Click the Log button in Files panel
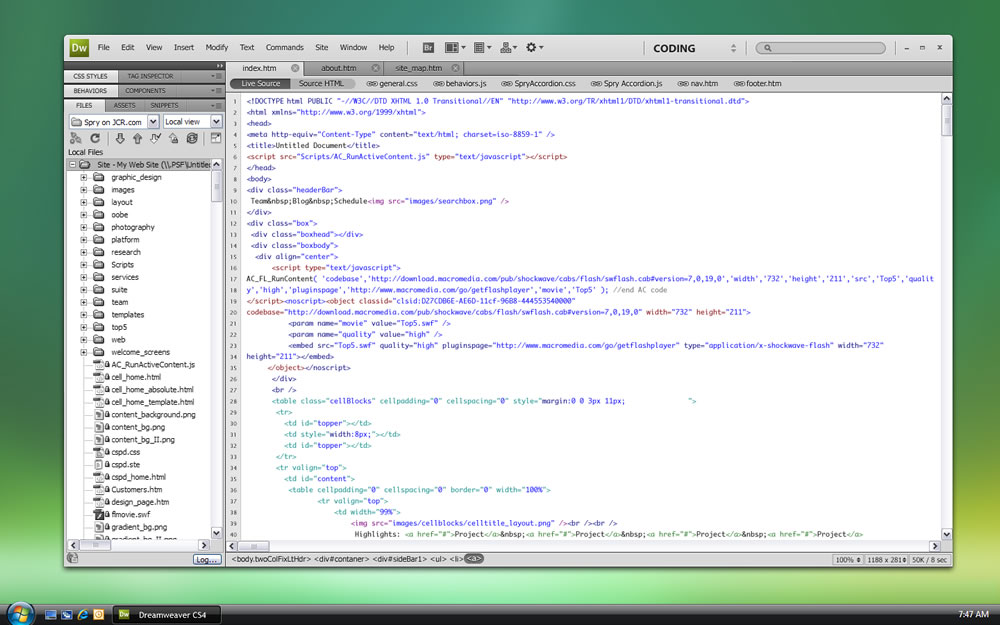This screenshot has width=1000, height=625. (207, 559)
